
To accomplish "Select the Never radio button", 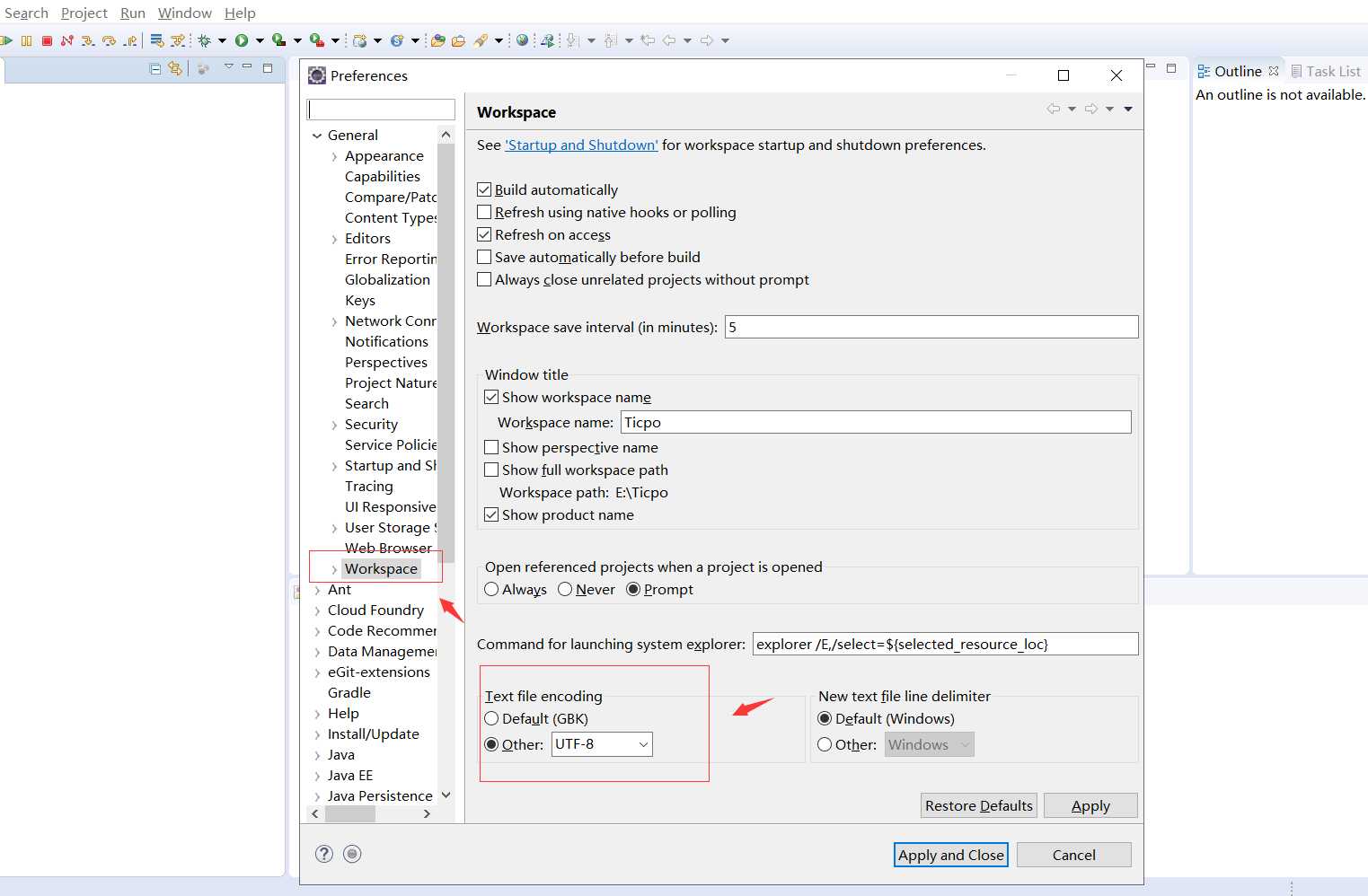I will pos(565,589).
